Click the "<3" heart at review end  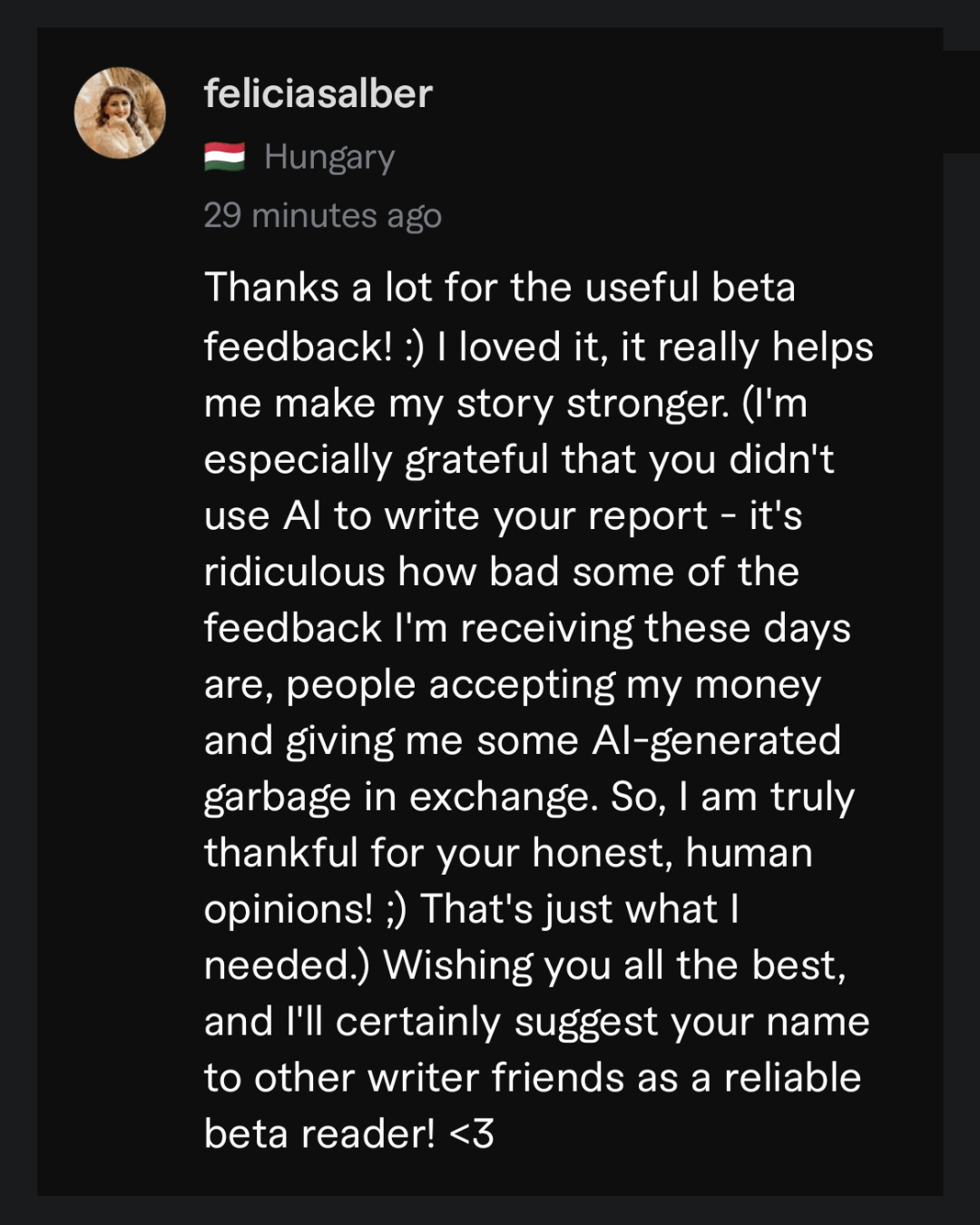472,1134
